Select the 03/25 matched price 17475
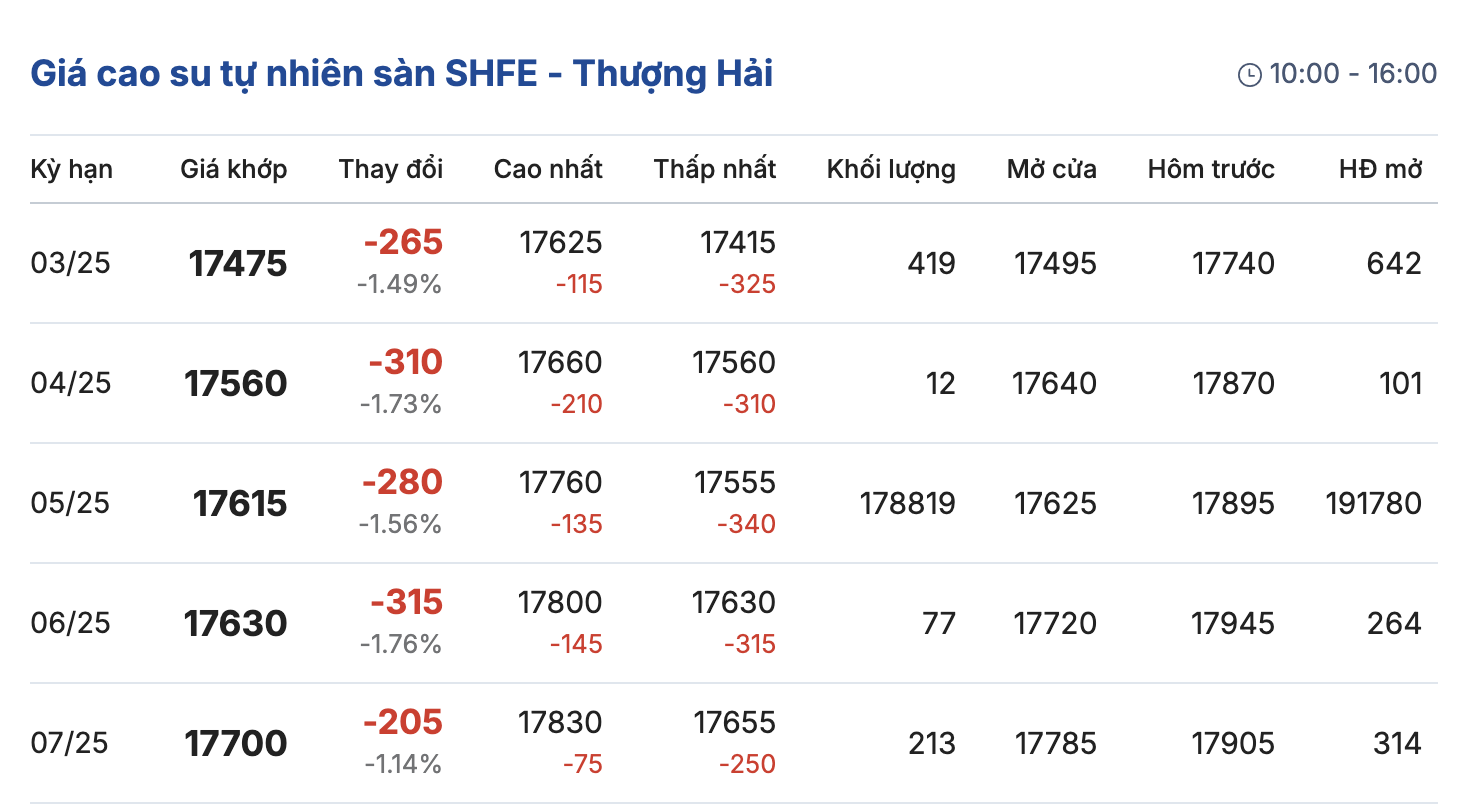 pyautogui.click(x=238, y=264)
